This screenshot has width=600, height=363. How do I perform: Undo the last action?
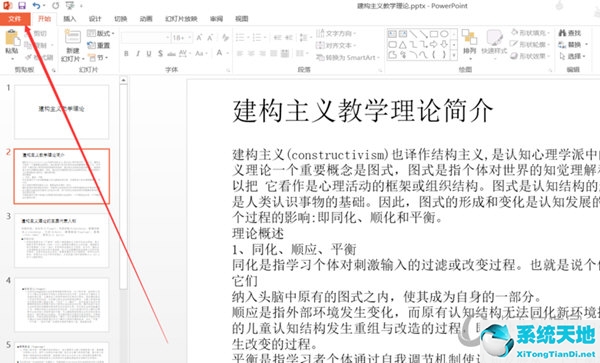tap(36, 5)
